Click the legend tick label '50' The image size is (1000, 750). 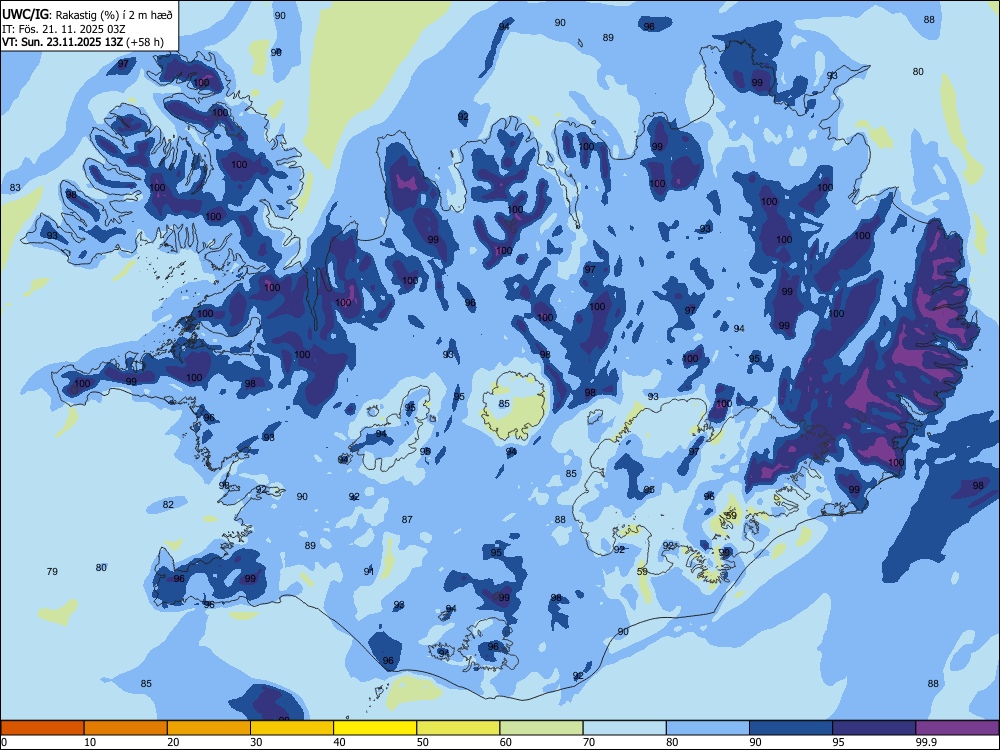[x=423, y=742]
